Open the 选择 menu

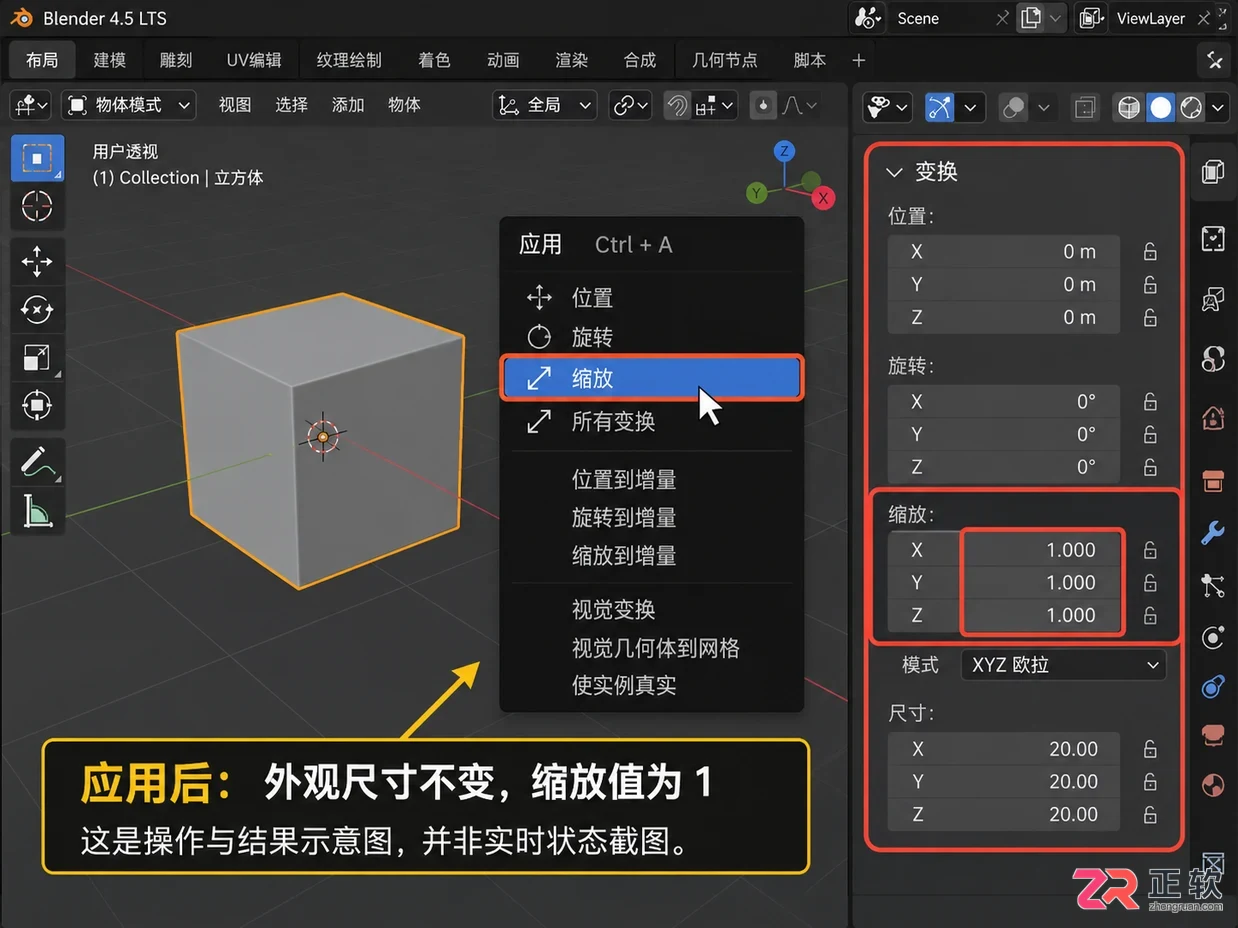292,105
